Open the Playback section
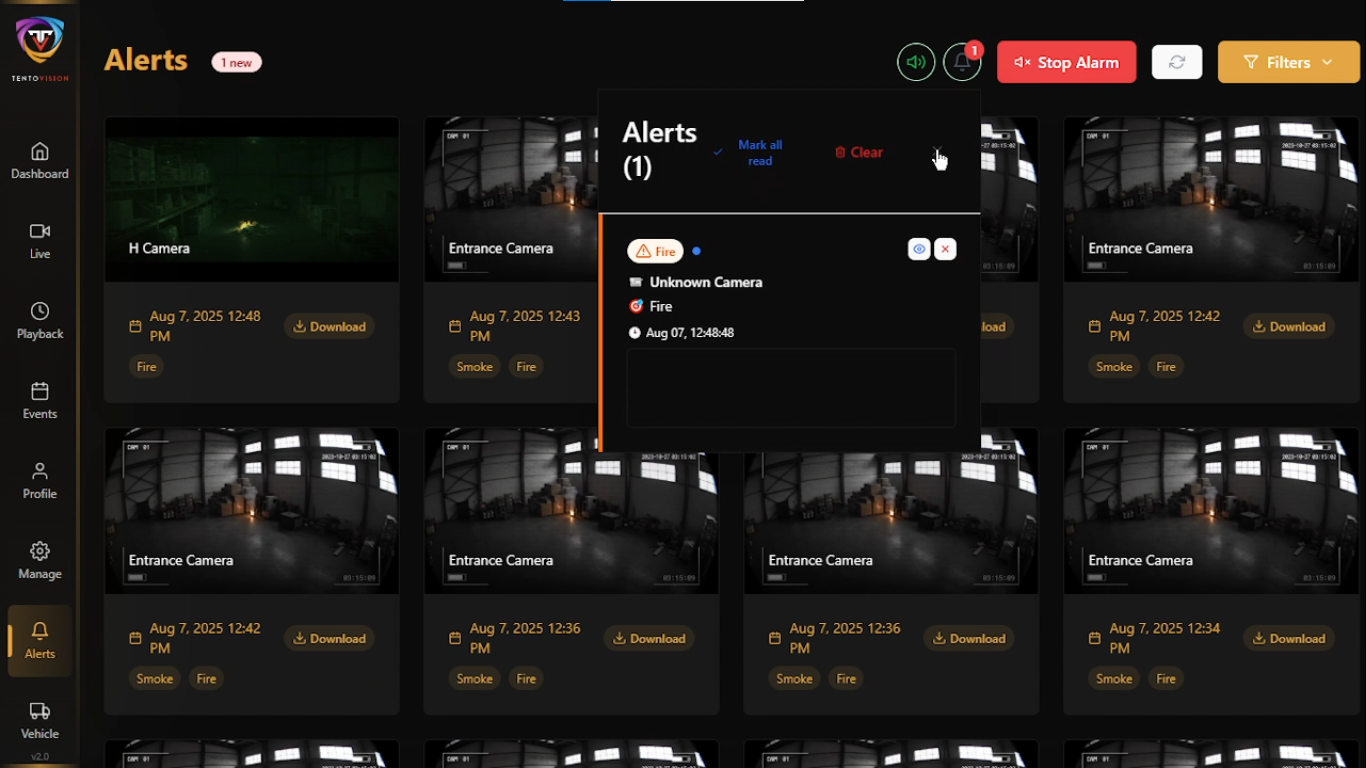The width and height of the screenshot is (1366, 768). [40, 321]
